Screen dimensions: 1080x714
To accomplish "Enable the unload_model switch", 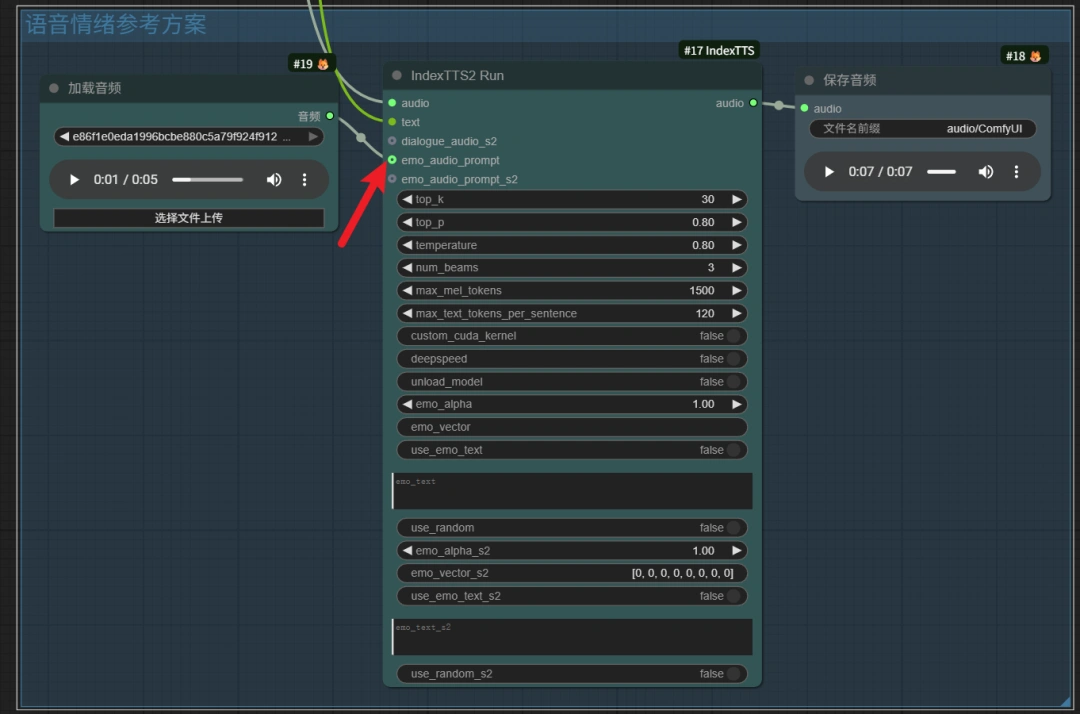I will click(x=572, y=381).
